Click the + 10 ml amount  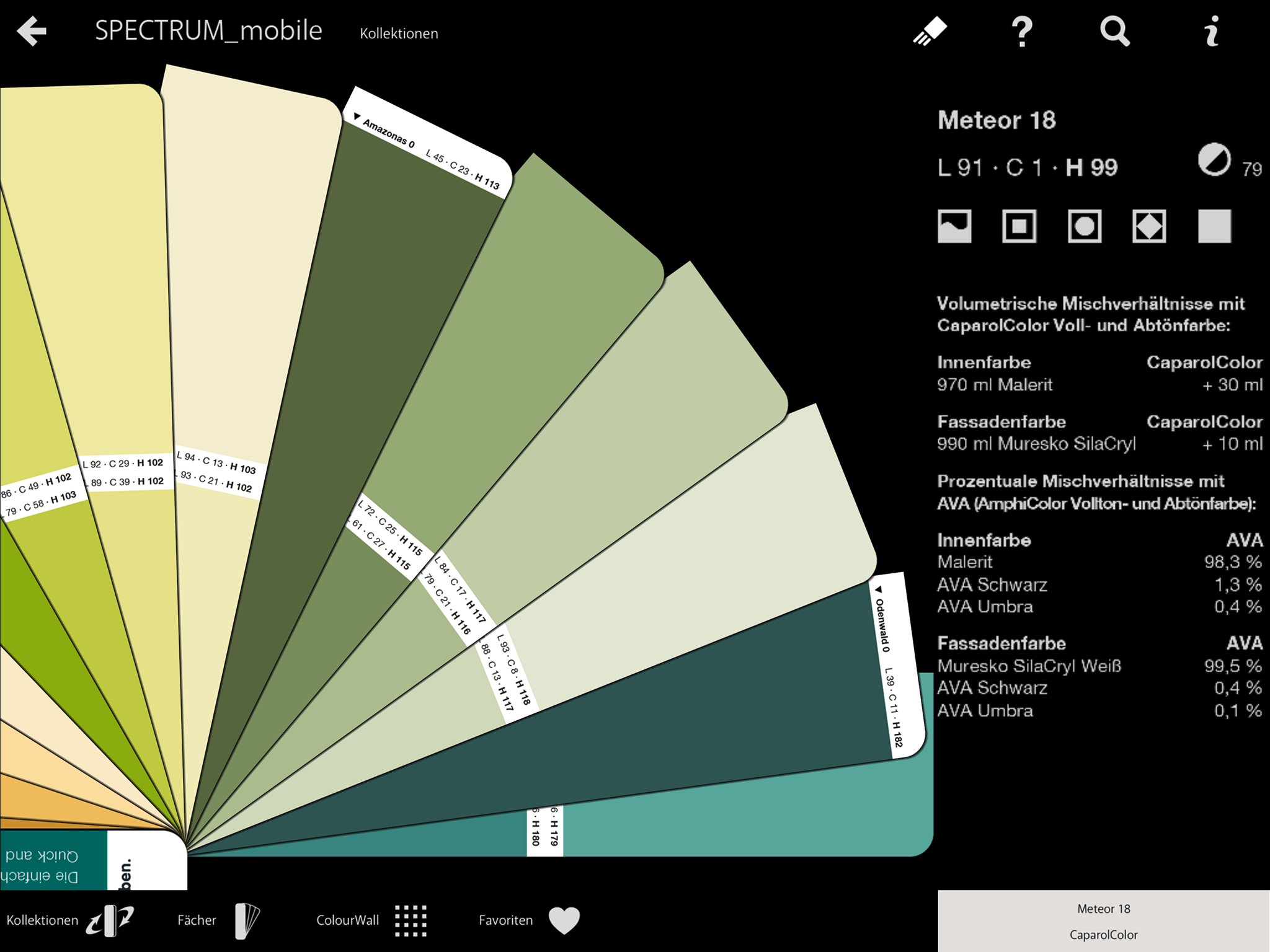[x=1232, y=444]
